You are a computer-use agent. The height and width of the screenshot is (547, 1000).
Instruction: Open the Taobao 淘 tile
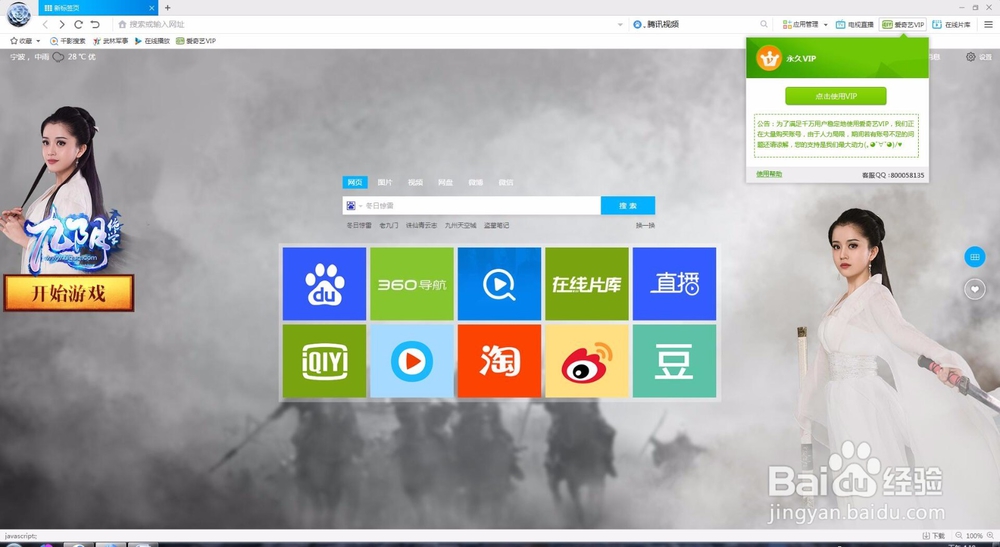pyautogui.click(x=499, y=361)
